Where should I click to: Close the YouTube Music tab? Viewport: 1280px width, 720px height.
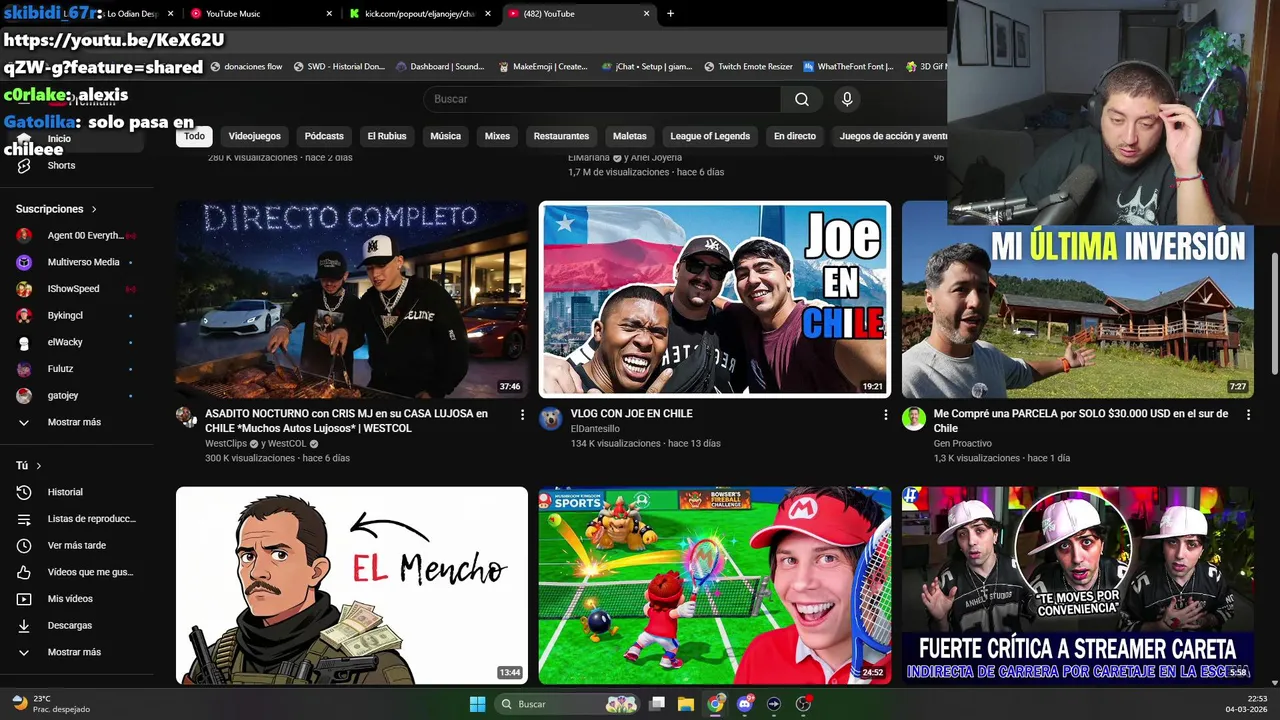329,14
